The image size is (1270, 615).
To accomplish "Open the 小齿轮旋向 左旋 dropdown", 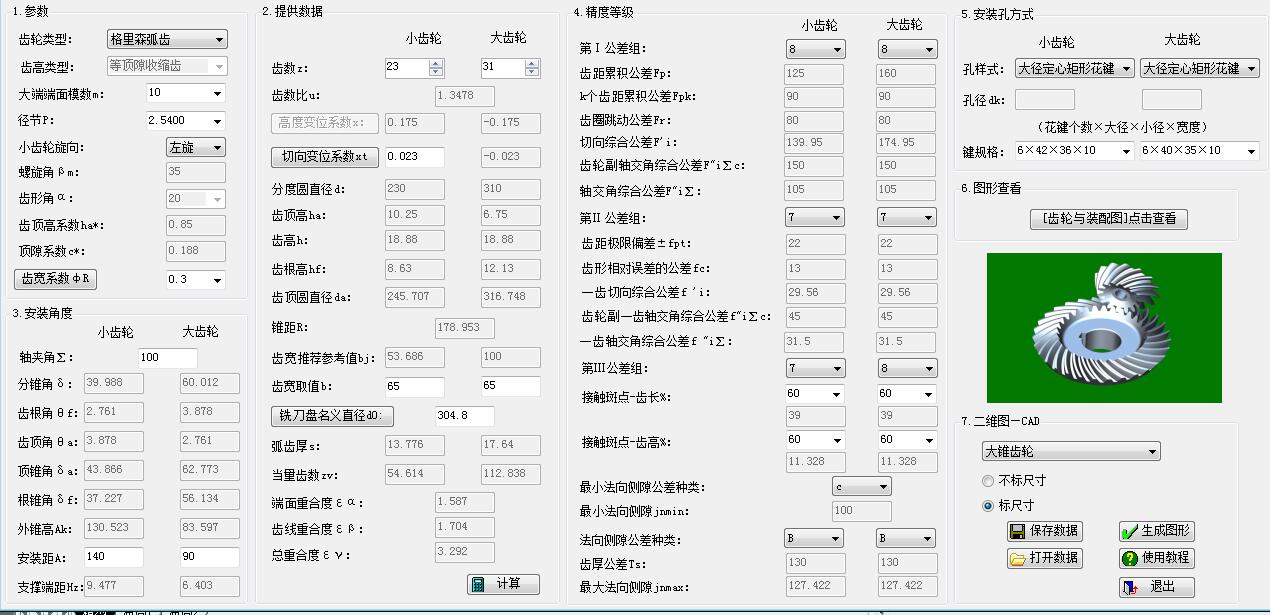I will (196, 147).
